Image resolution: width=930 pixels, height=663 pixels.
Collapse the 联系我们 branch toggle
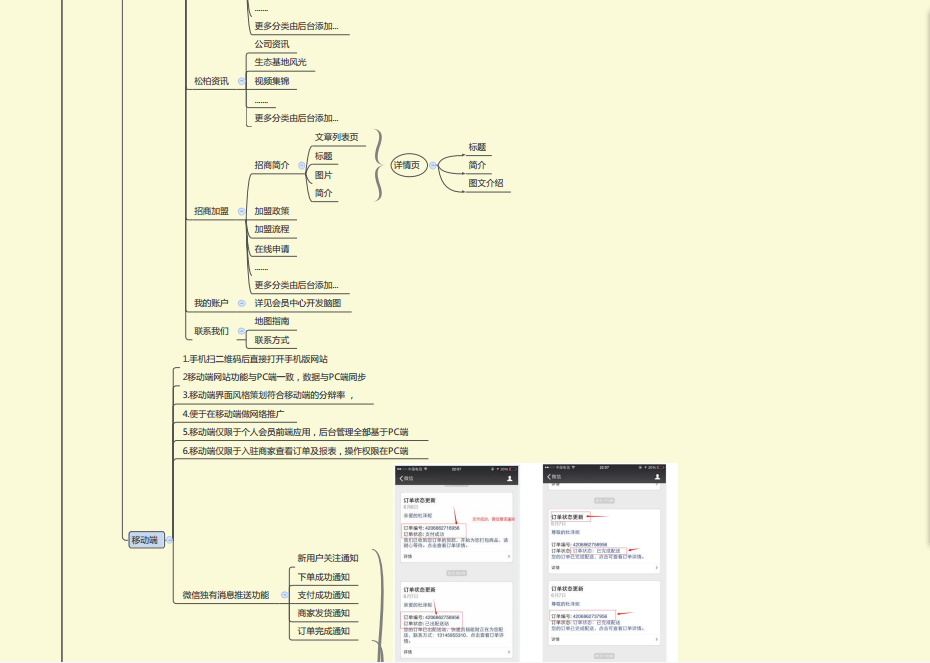(x=240, y=331)
